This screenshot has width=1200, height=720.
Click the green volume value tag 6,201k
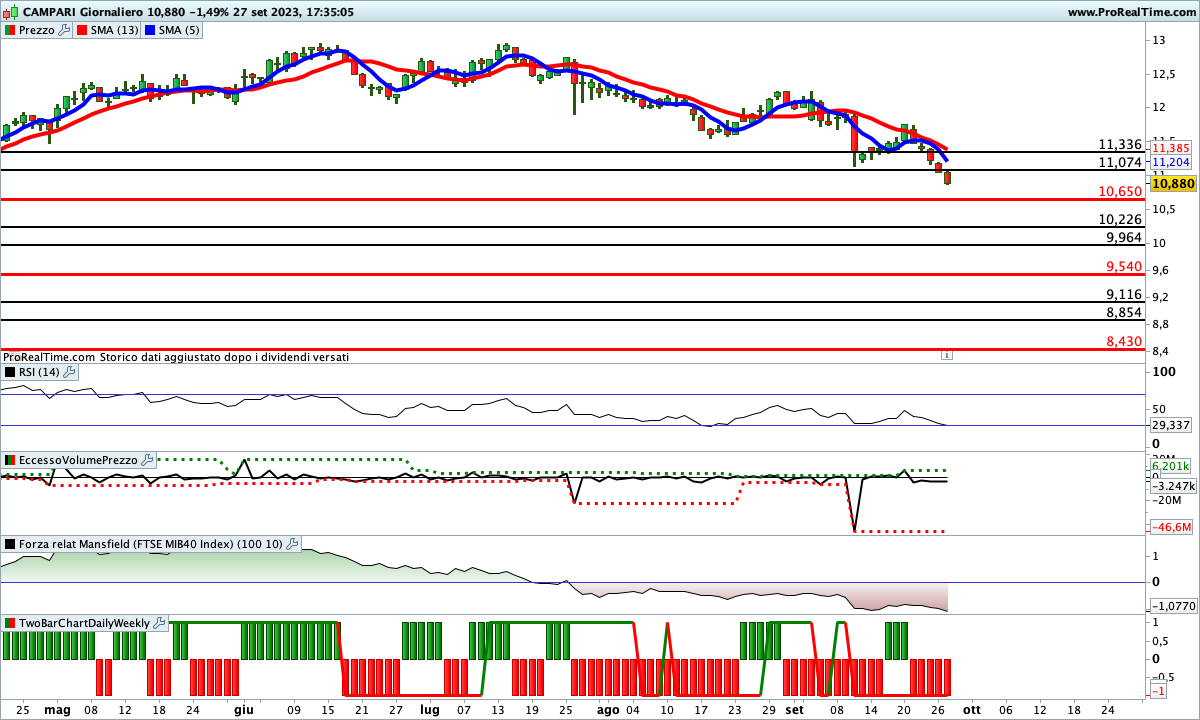click(1170, 466)
